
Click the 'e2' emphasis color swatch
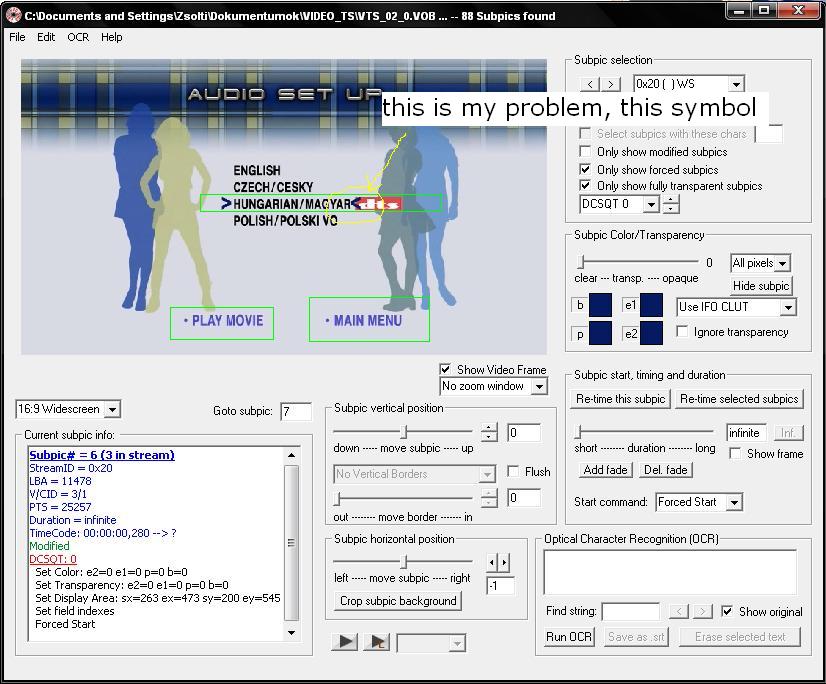651,333
